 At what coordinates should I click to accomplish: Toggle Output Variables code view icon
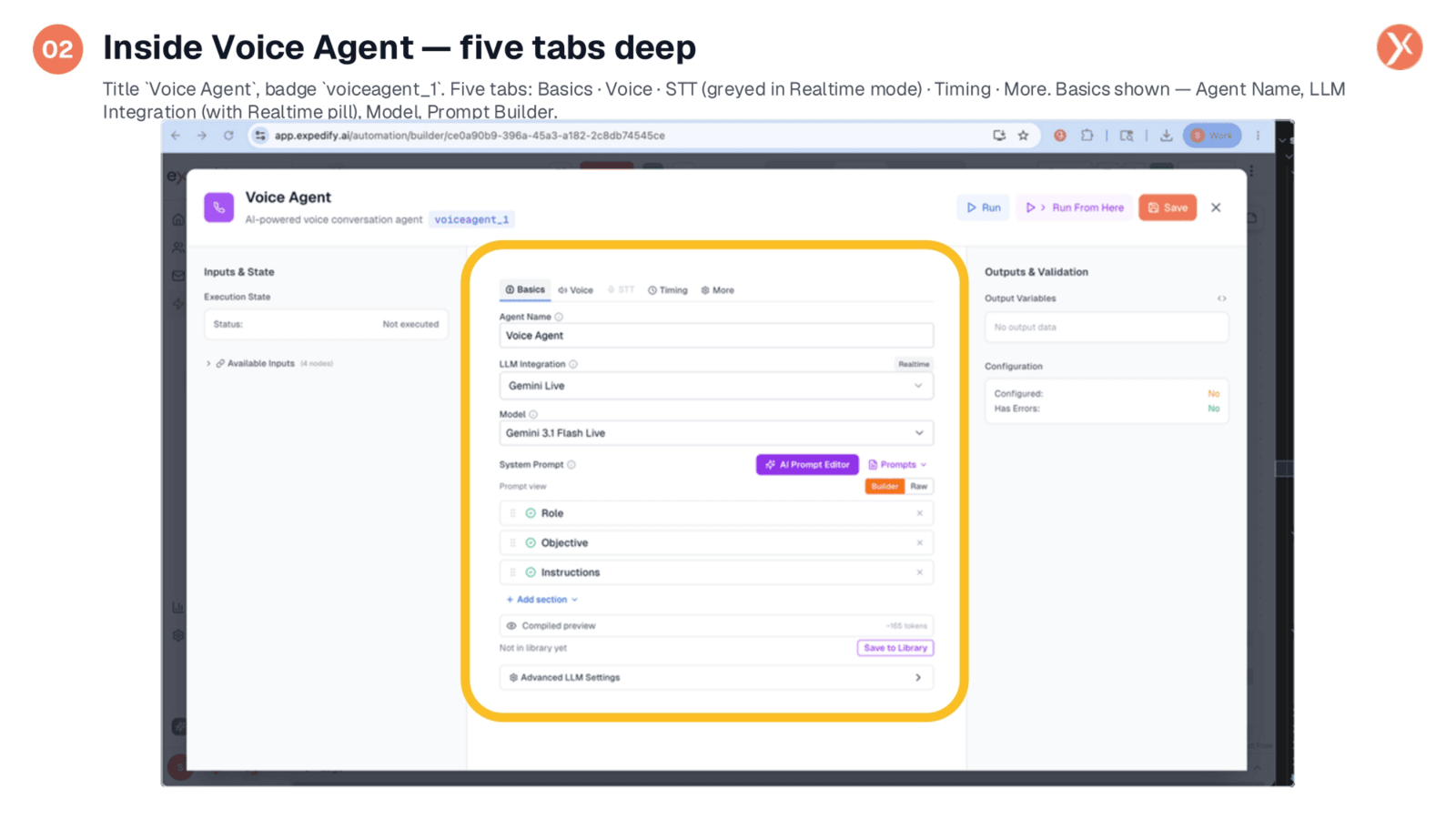pyautogui.click(x=1222, y=298)
